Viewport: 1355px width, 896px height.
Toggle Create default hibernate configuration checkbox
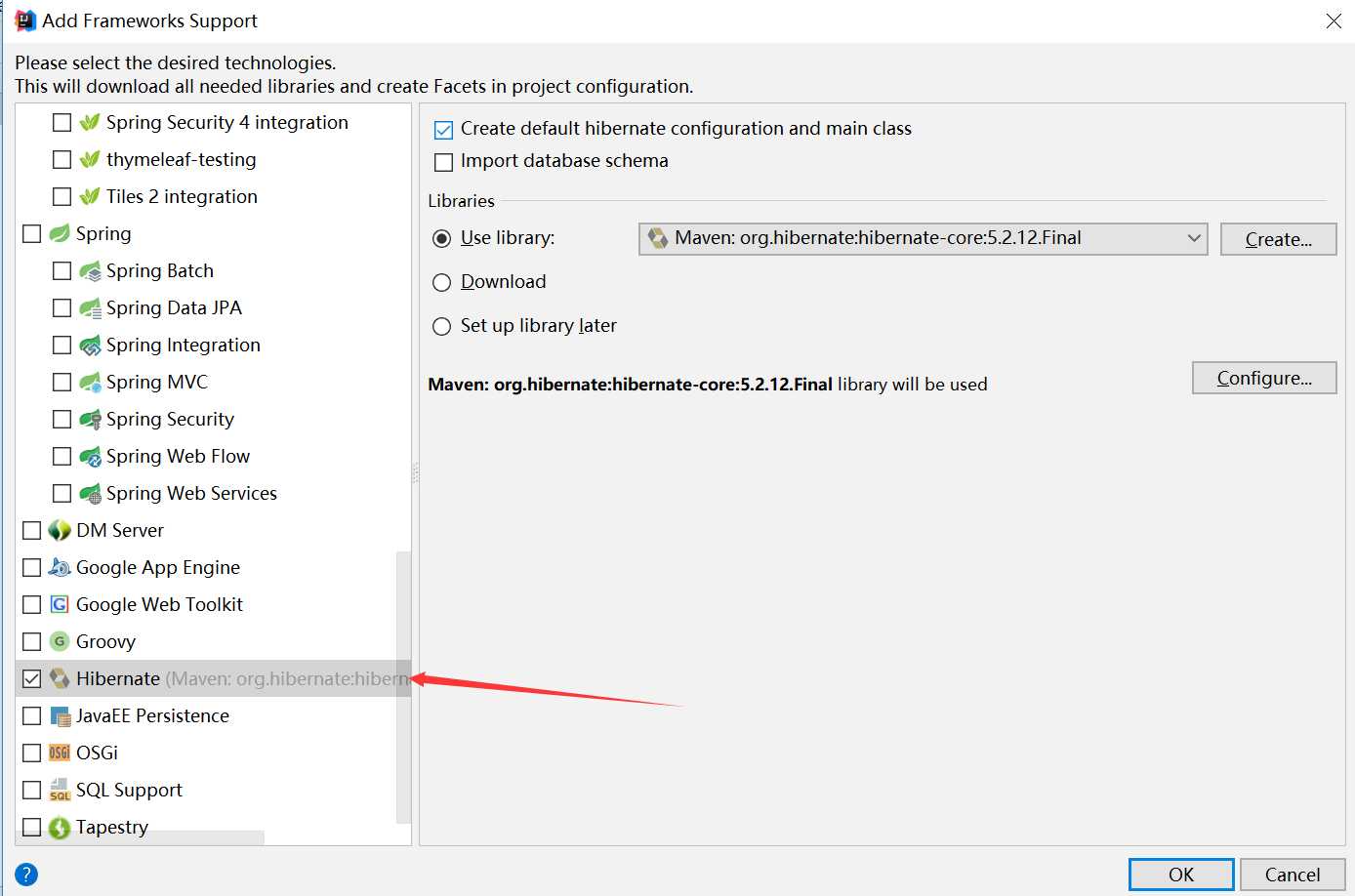(443, 130)
